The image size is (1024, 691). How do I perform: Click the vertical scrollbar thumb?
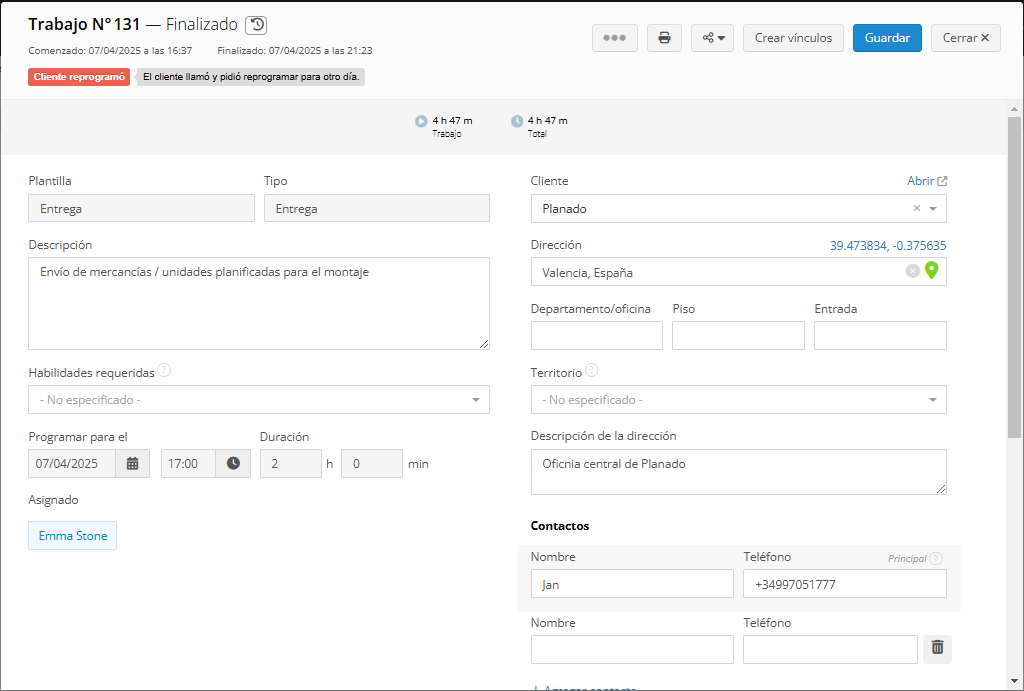coord(1014,278)
